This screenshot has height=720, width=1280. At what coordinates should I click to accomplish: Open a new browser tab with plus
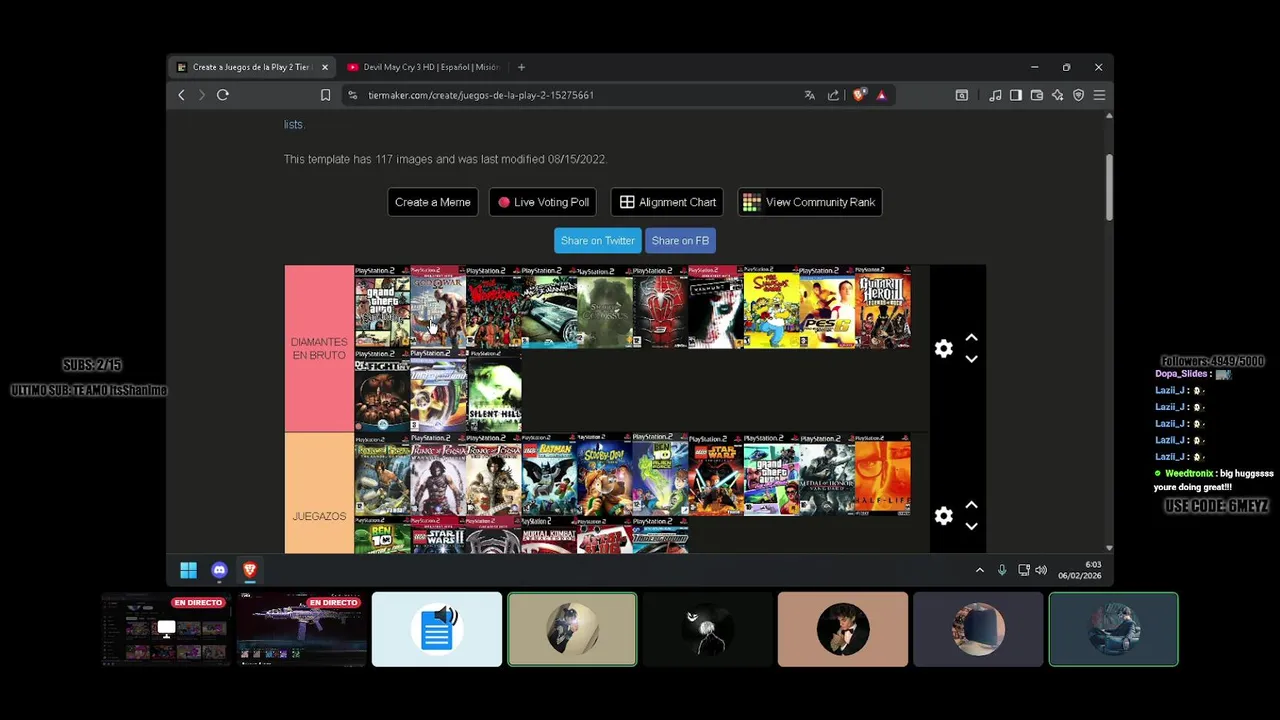coord(521,67)
